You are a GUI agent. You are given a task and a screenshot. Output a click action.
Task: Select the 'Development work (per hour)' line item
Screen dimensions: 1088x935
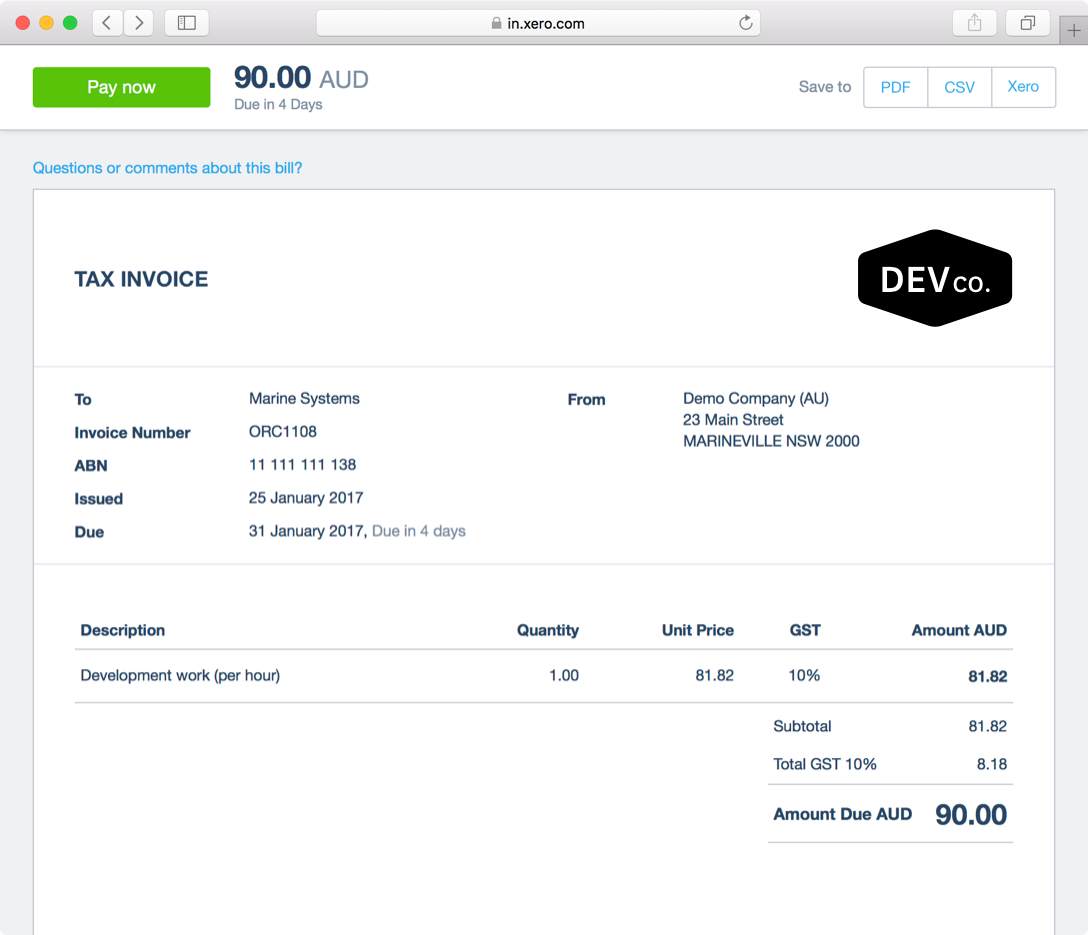click(x=180, y=675)
